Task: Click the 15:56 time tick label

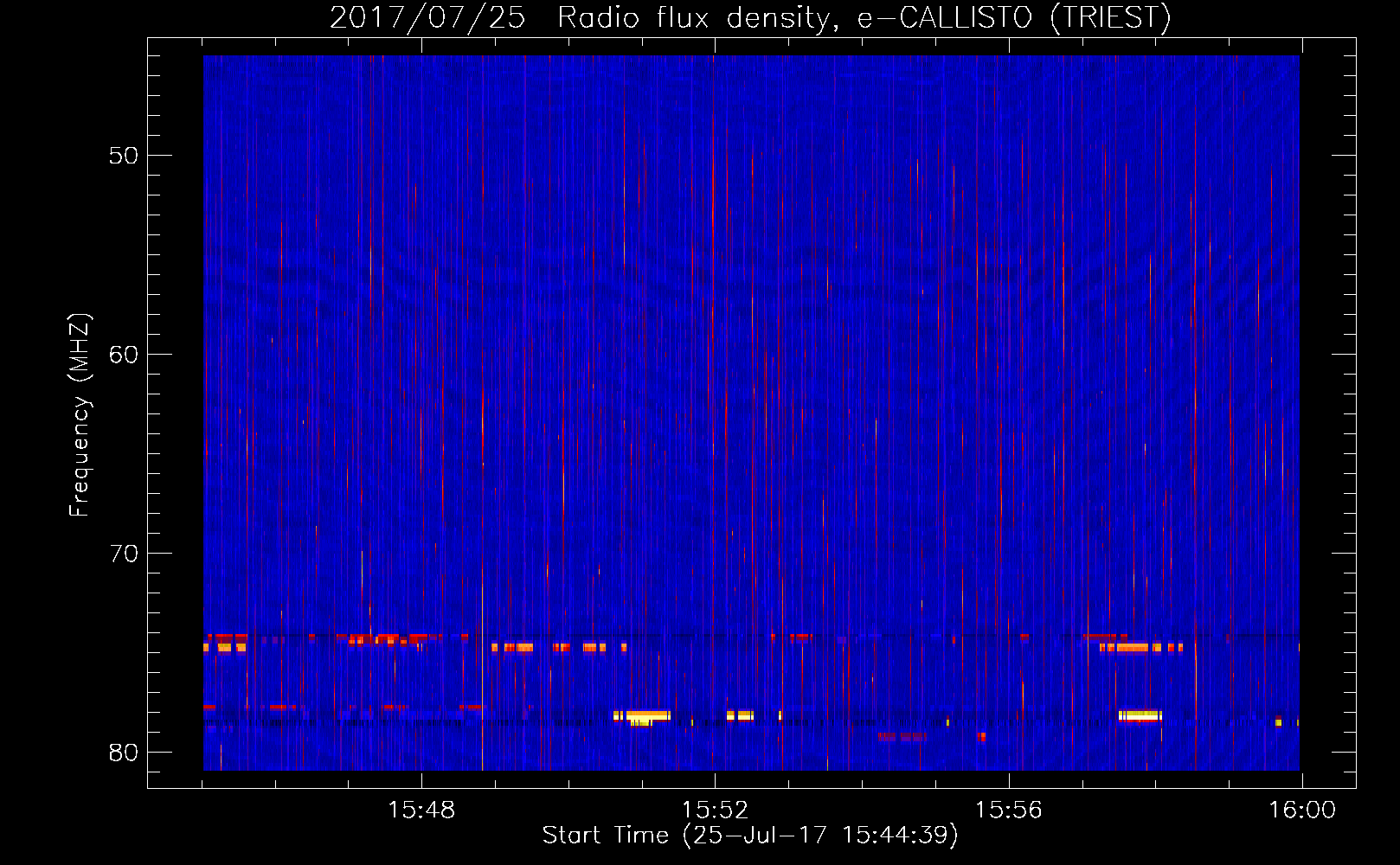Action: pos(1008,811)
